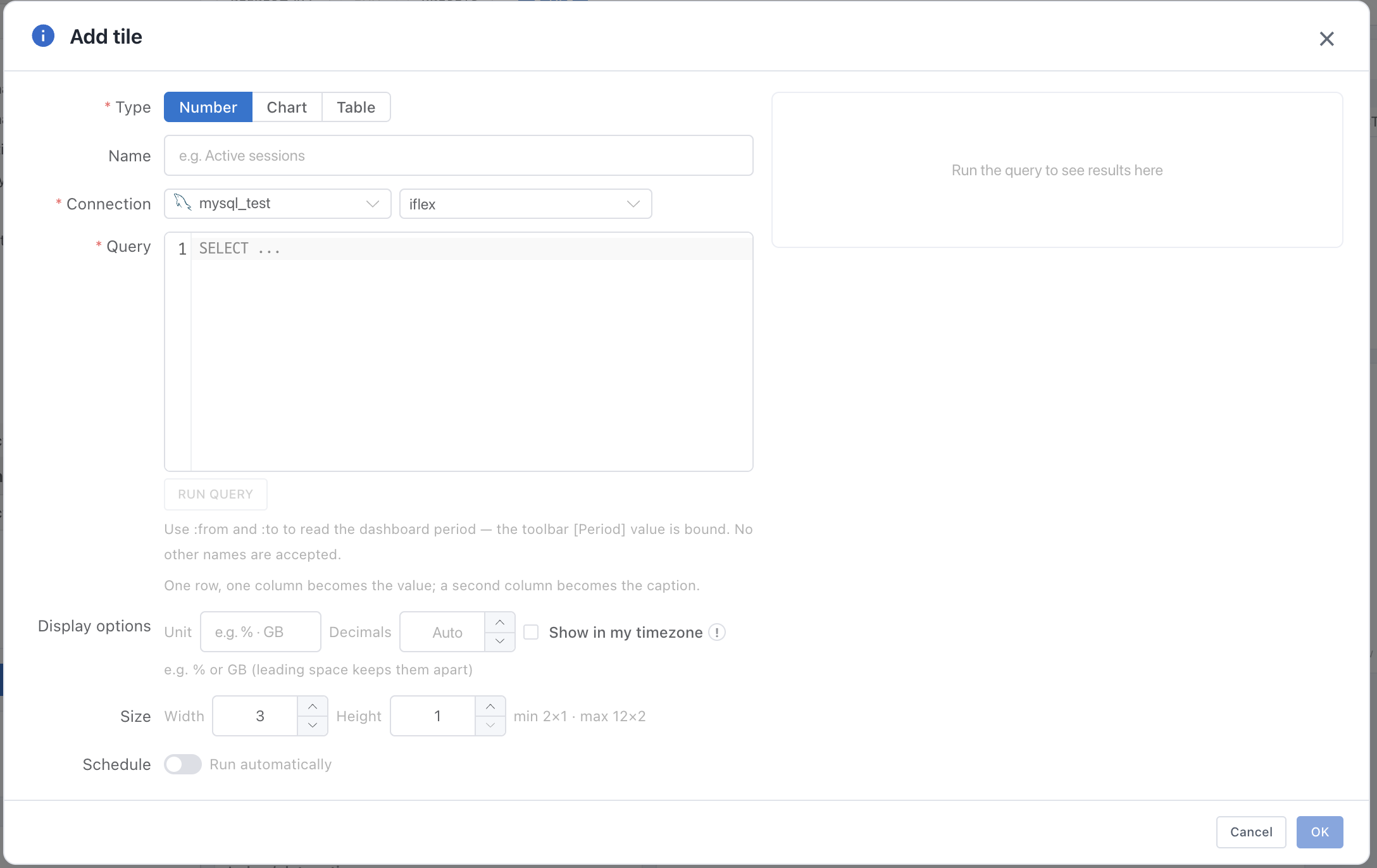Decrease Decimals with the down arrow
Viewport: 1377px width, 868px height.
[500, 641]
